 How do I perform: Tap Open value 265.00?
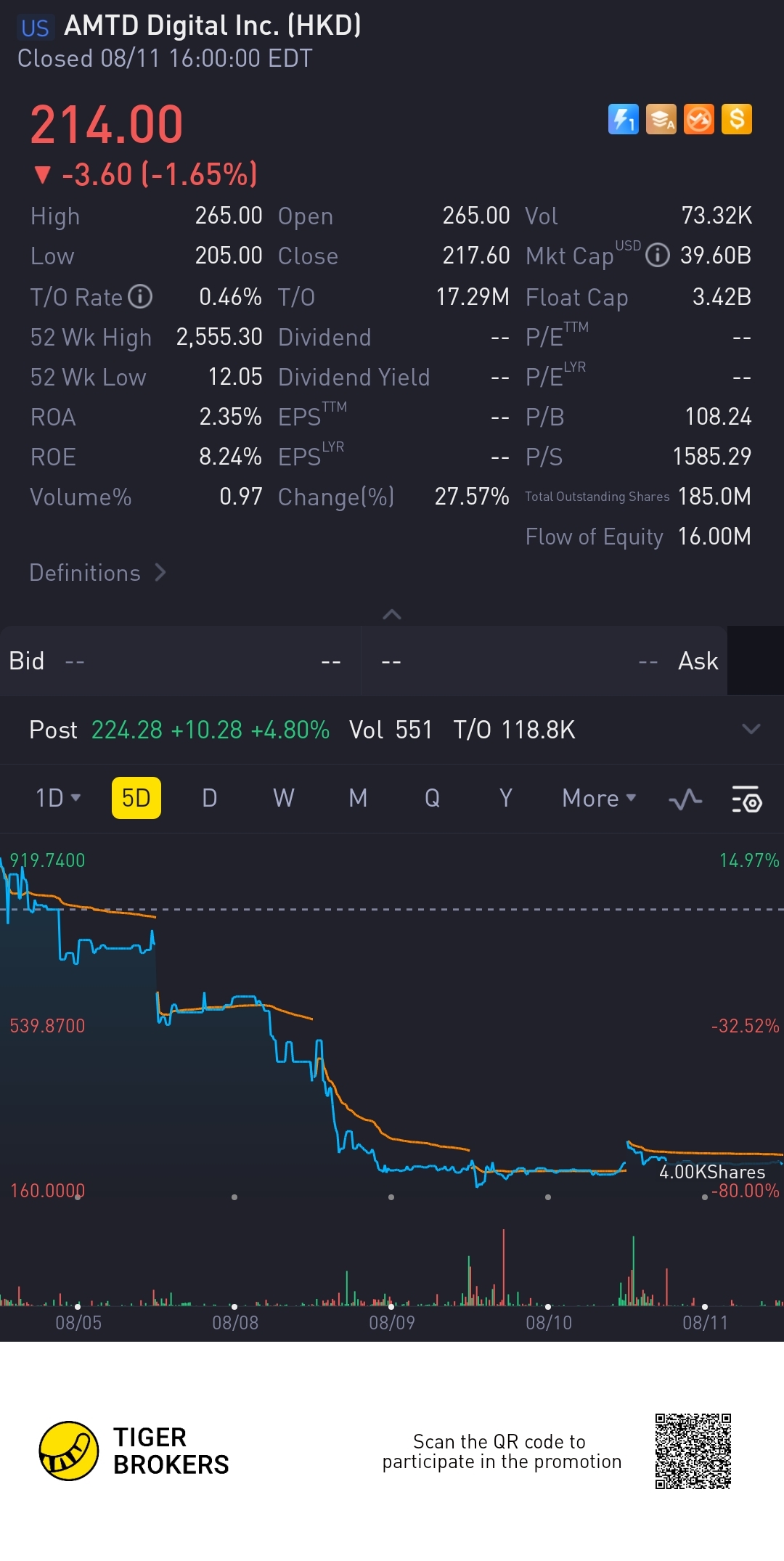point(476,216)
